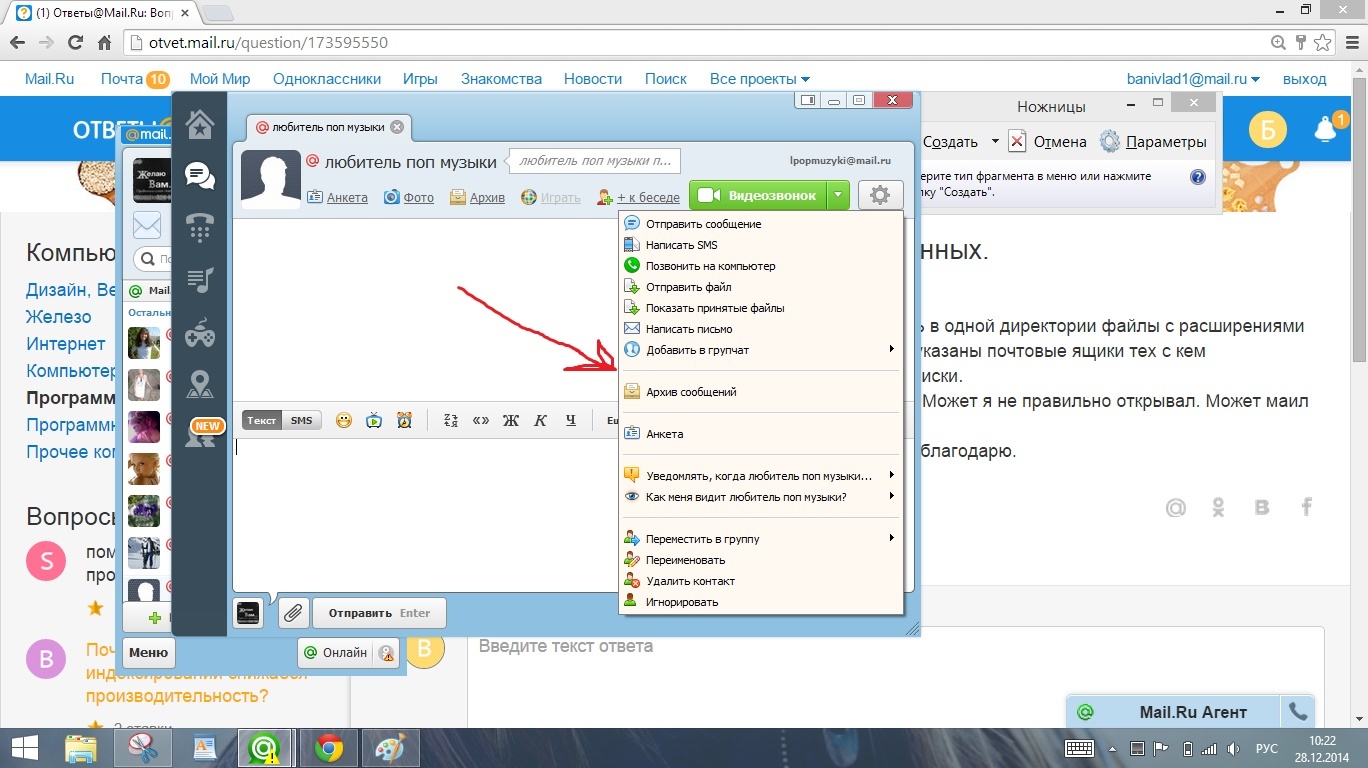Image resolution: width=1368 pixels, height=768 pixels.
Task: Open Paint from the Windows taskbar
Action: [389, 748]
